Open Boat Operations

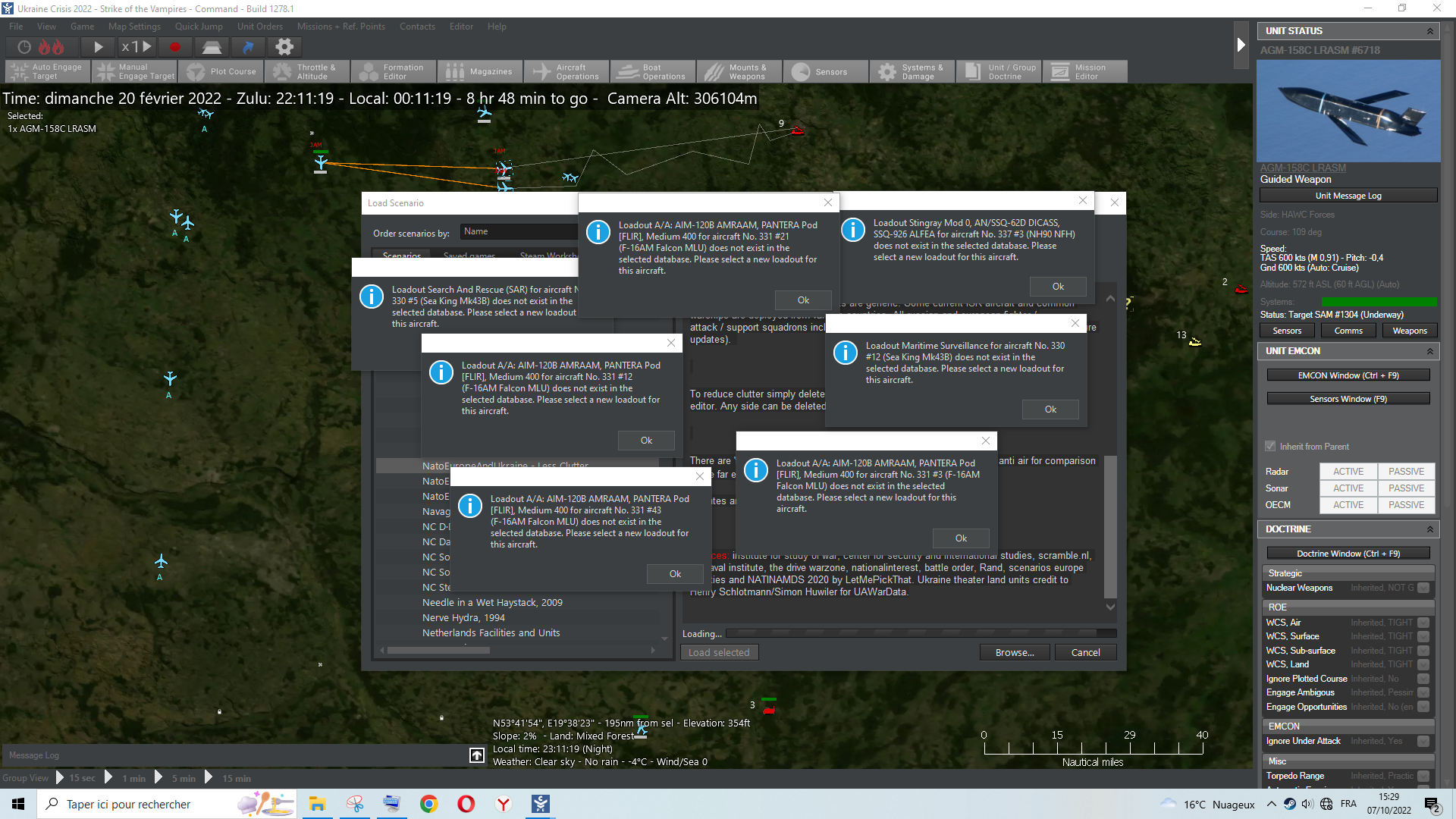click(653, 71)
